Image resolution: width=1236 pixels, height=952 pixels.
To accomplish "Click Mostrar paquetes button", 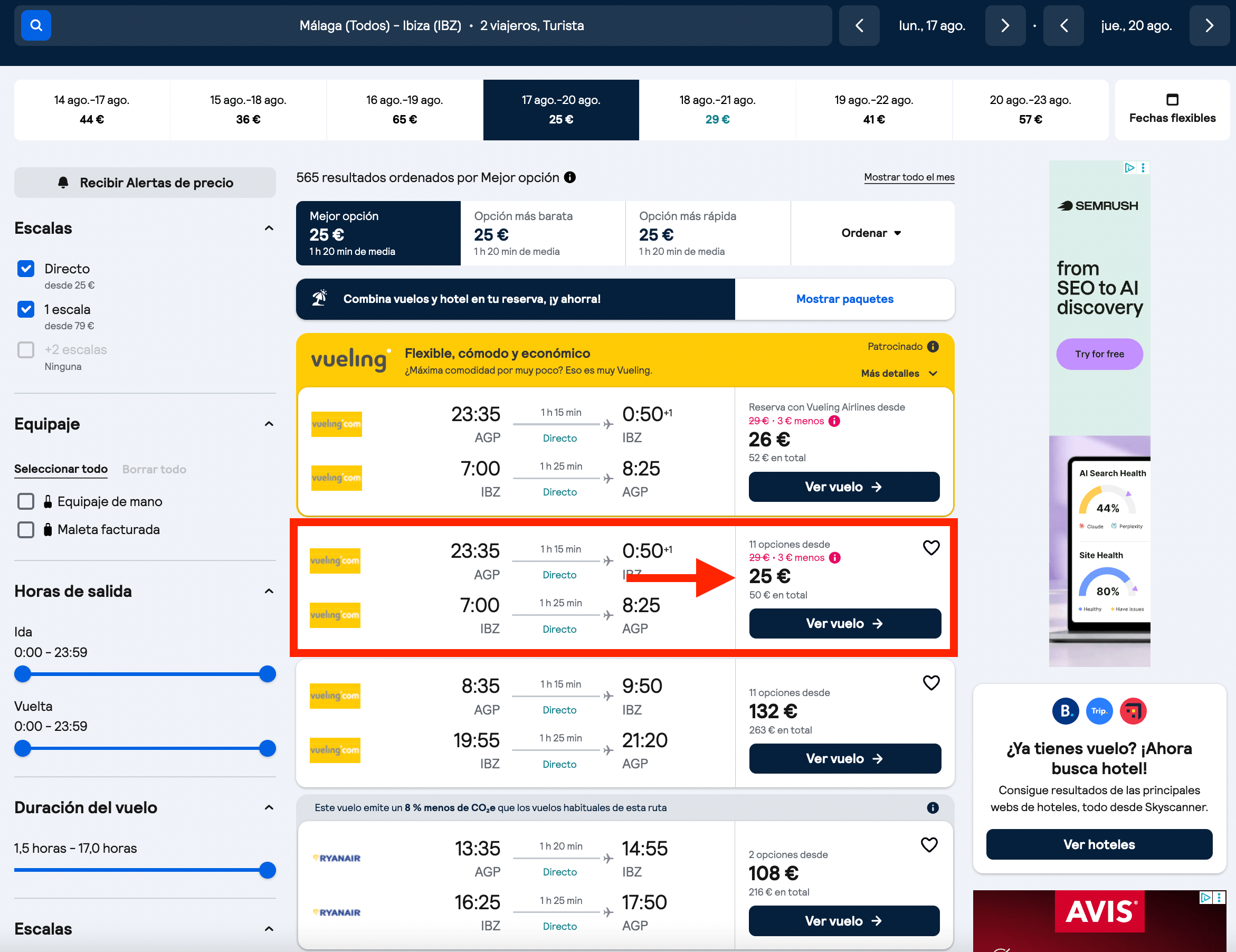I will [844, 299].
